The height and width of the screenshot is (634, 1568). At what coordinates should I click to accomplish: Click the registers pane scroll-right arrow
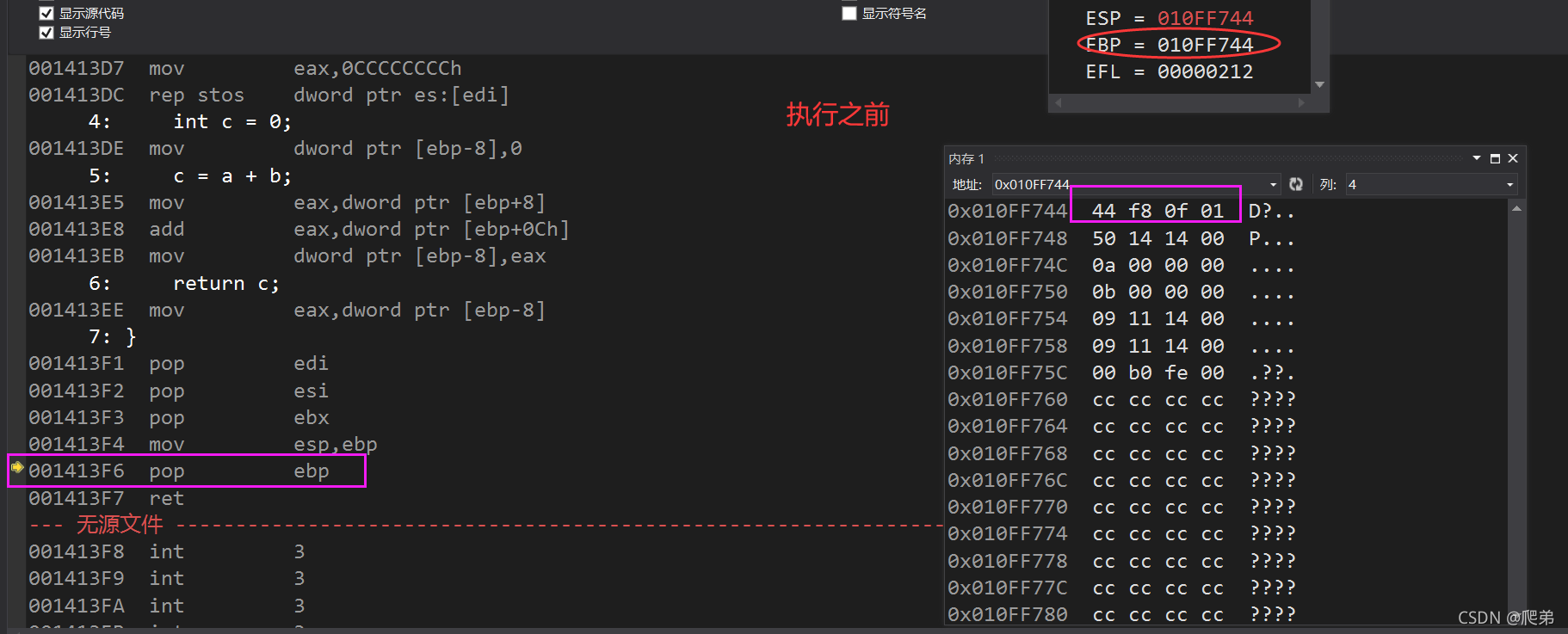pos(1301,102)
